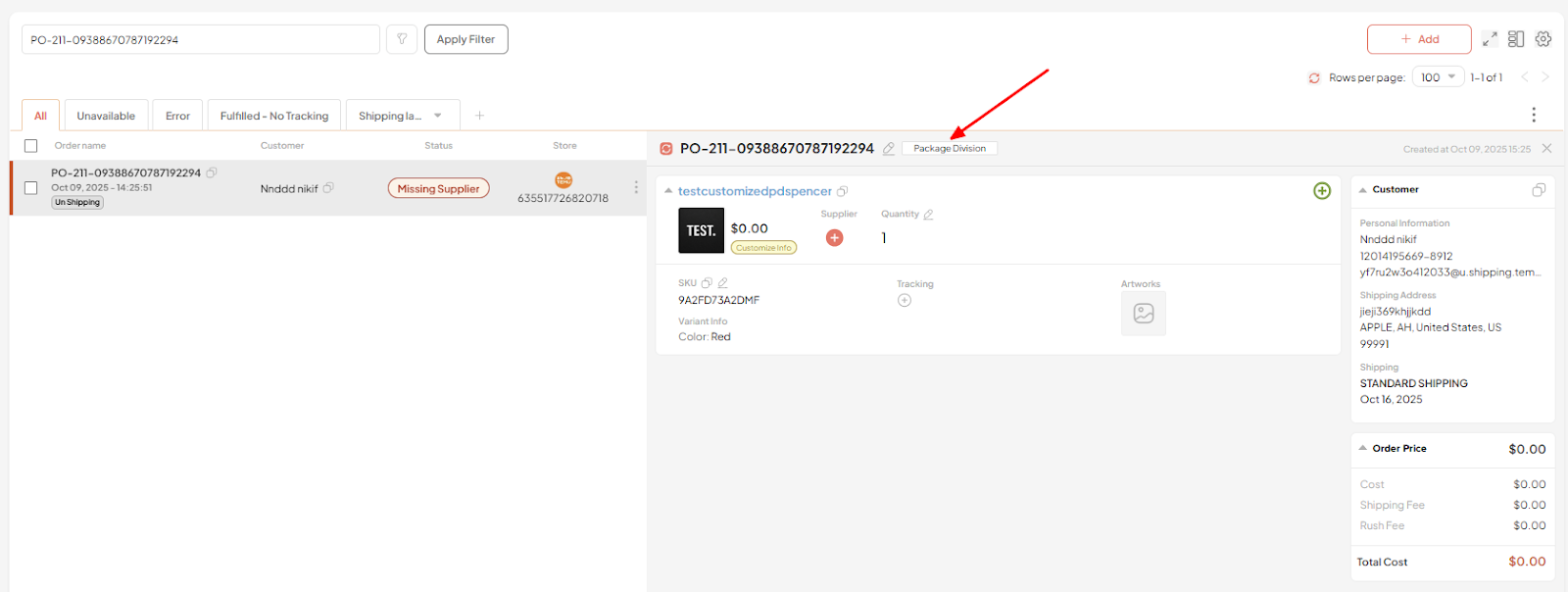Open the Rows per page 100 dropdown
Screen dimensions: 1568x592
coord(1438,77)
